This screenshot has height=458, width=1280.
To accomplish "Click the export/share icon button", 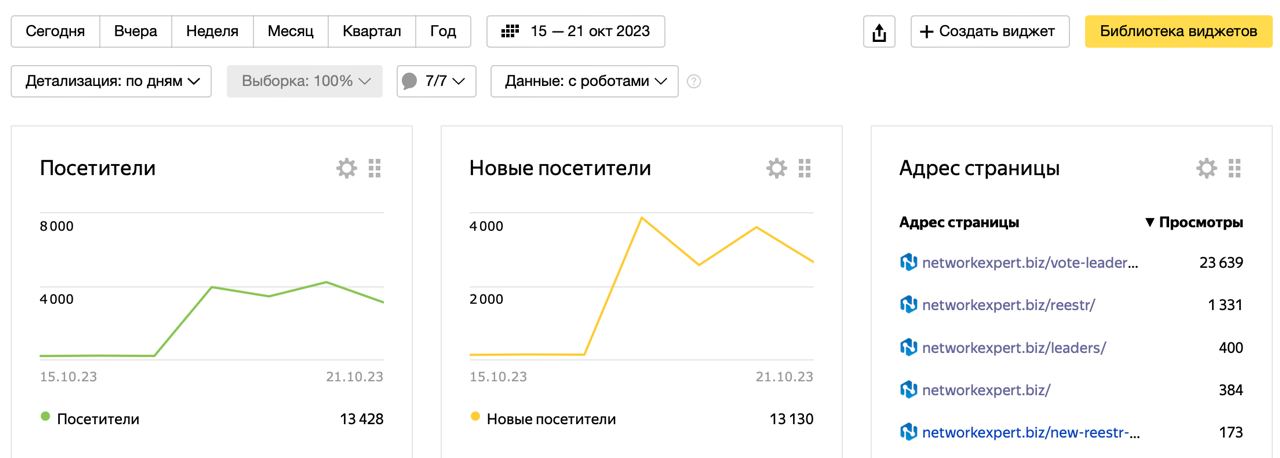I will point(879,32).
